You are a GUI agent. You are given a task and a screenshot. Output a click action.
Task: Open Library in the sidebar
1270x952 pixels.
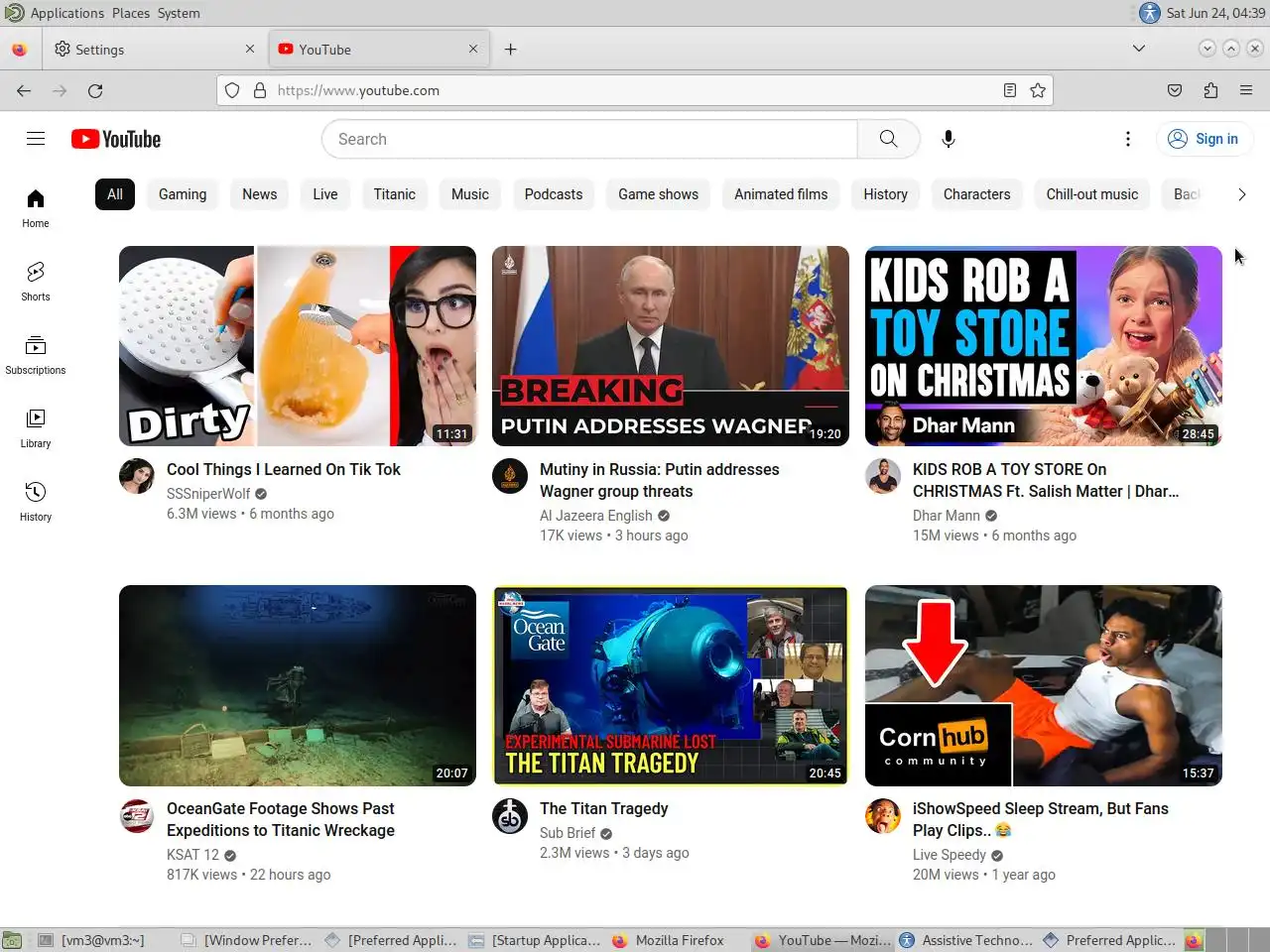pyautogui.click(x=36, y=428)
